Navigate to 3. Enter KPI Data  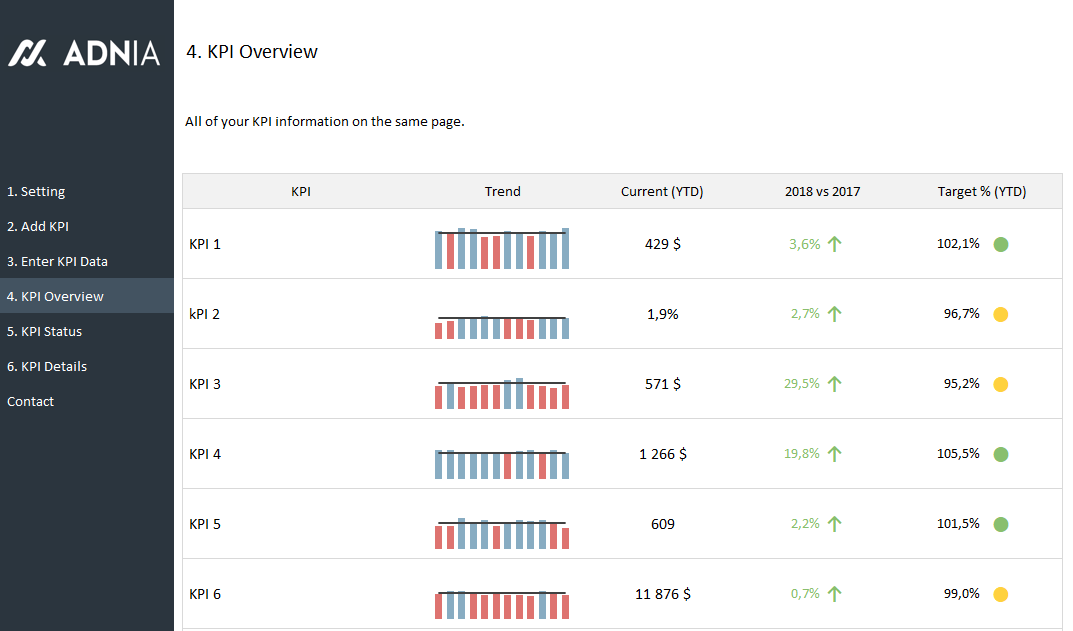click(57, 262)
